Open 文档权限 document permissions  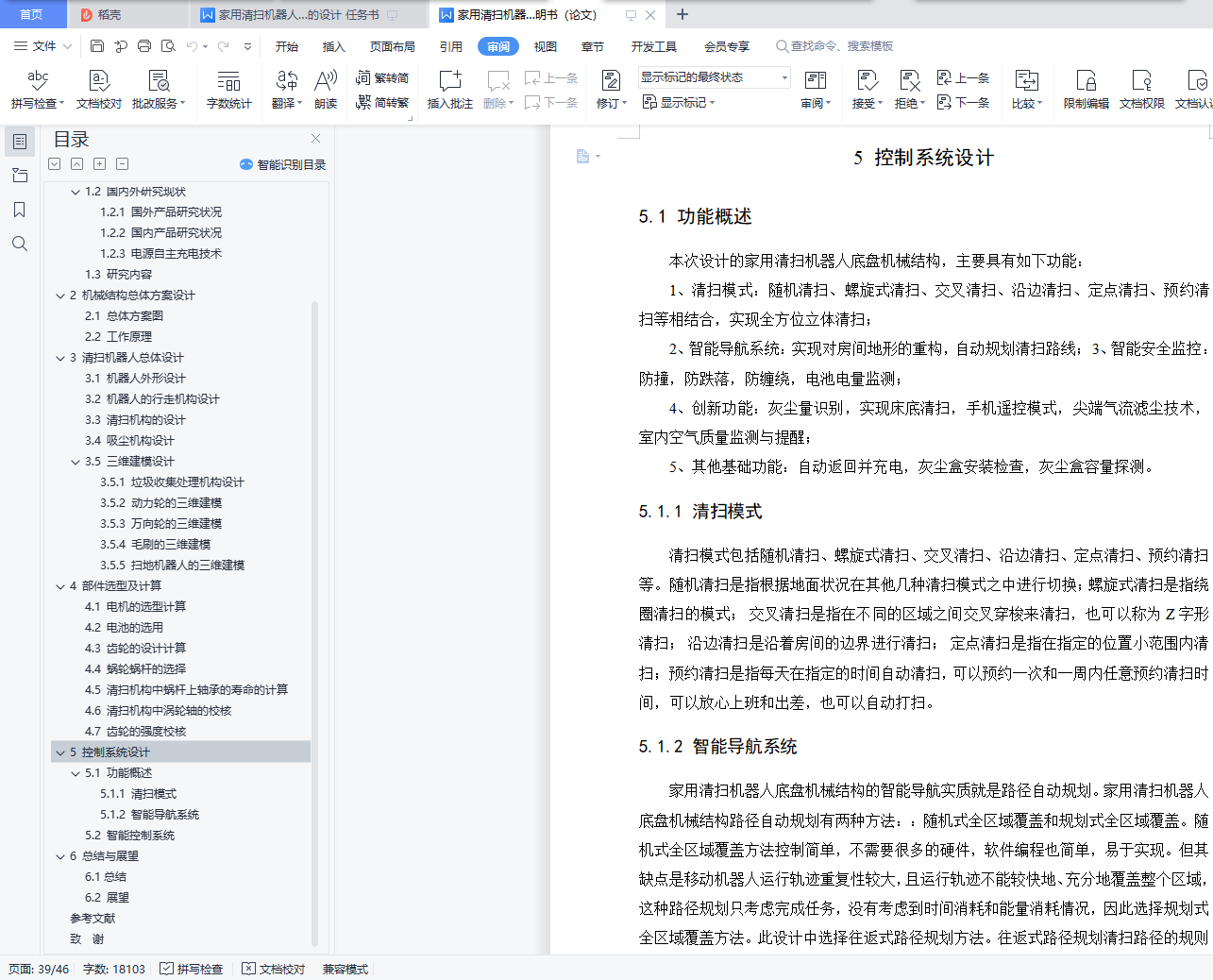1142,90
